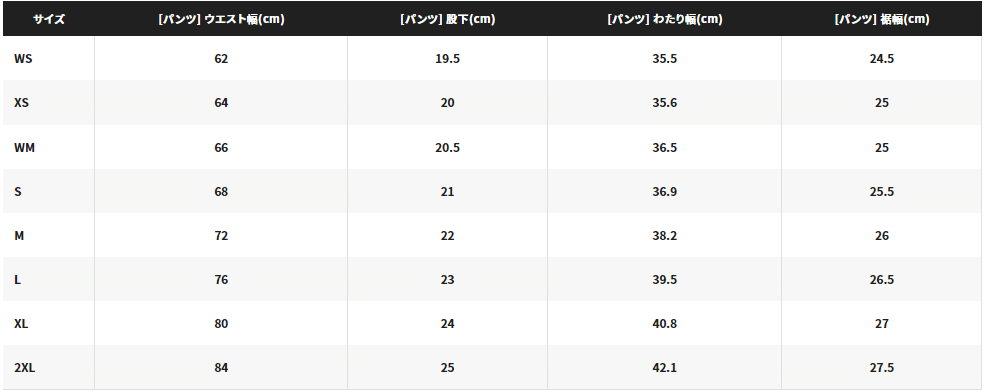Click the 裾幅(cm) column header
The image size is (985, 392).
coord(882,19)
